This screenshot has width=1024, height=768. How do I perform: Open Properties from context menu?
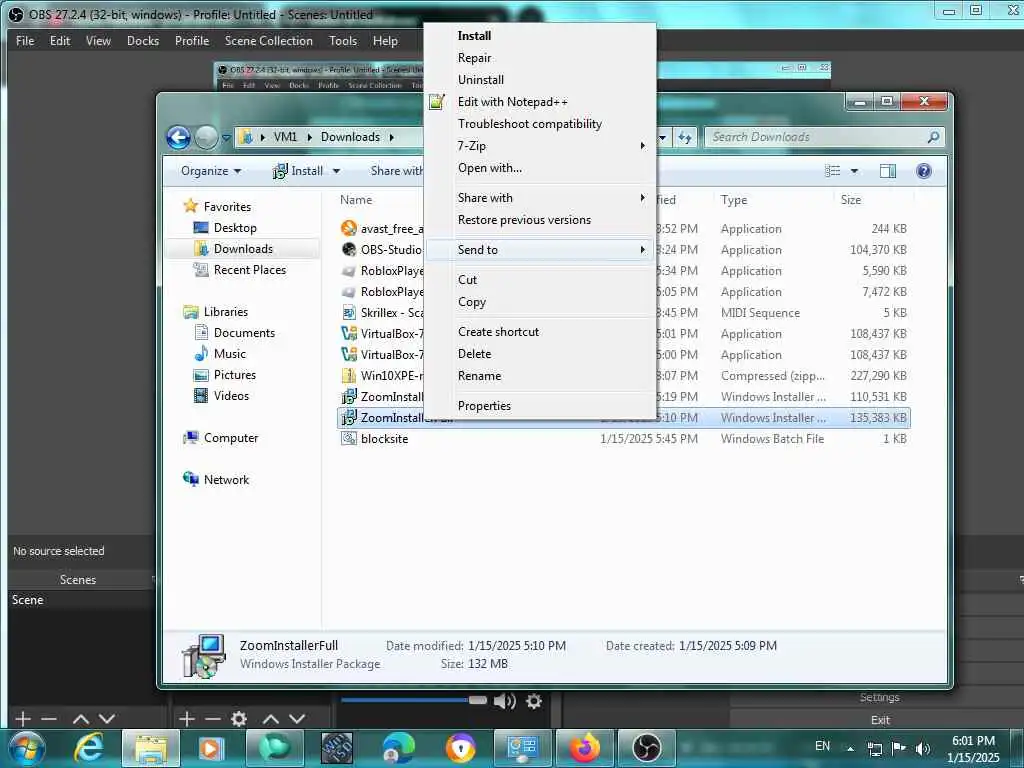(x=484, y=406)
